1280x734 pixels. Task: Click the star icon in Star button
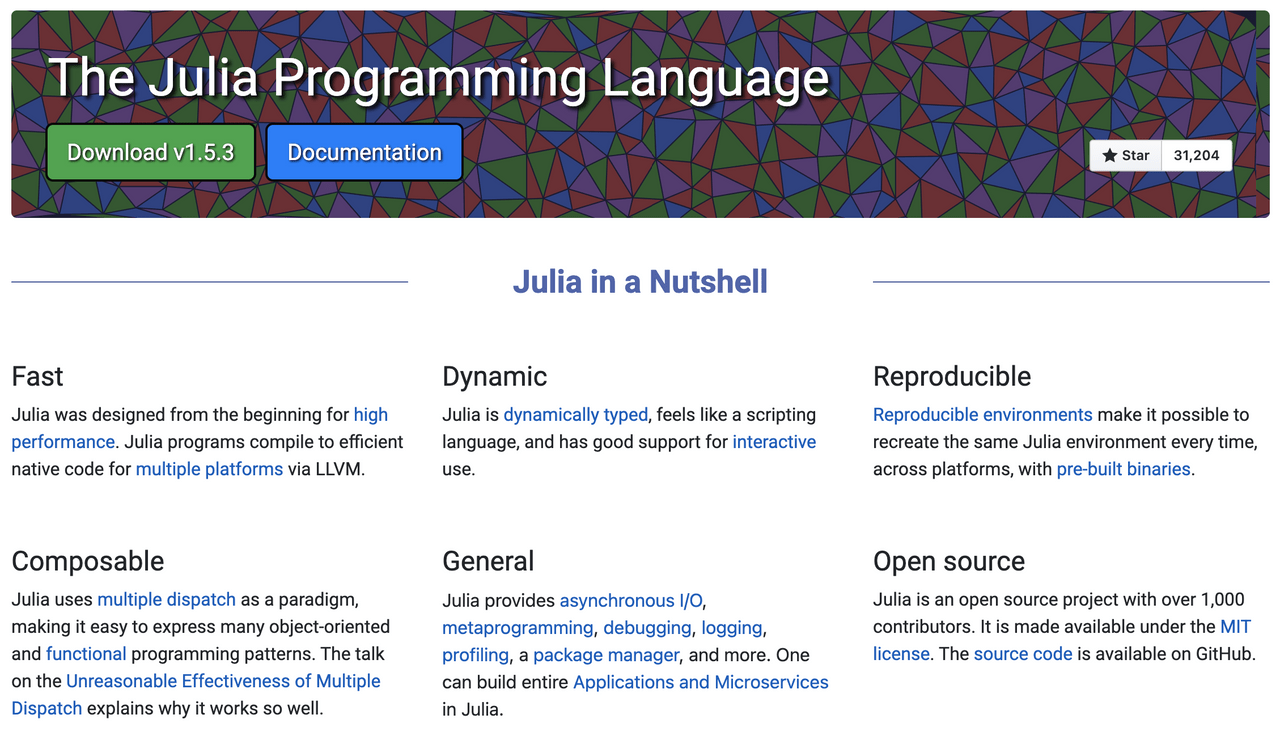click(x=1109, y=155)
